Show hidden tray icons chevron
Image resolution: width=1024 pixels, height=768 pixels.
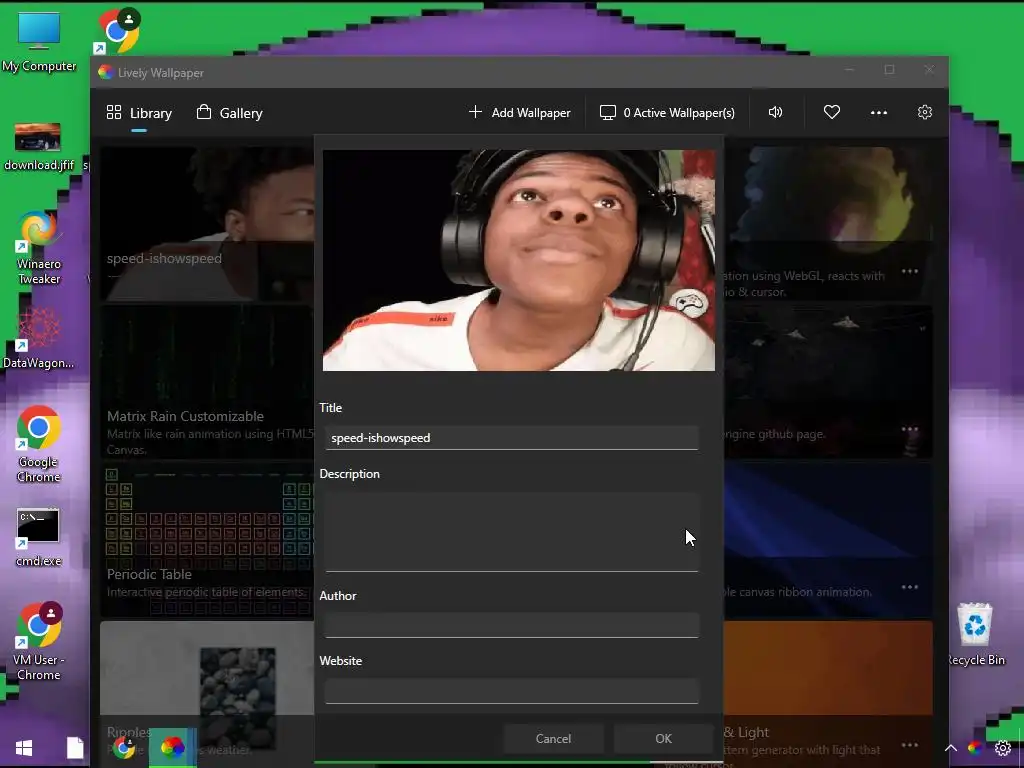tap(951, 748)
